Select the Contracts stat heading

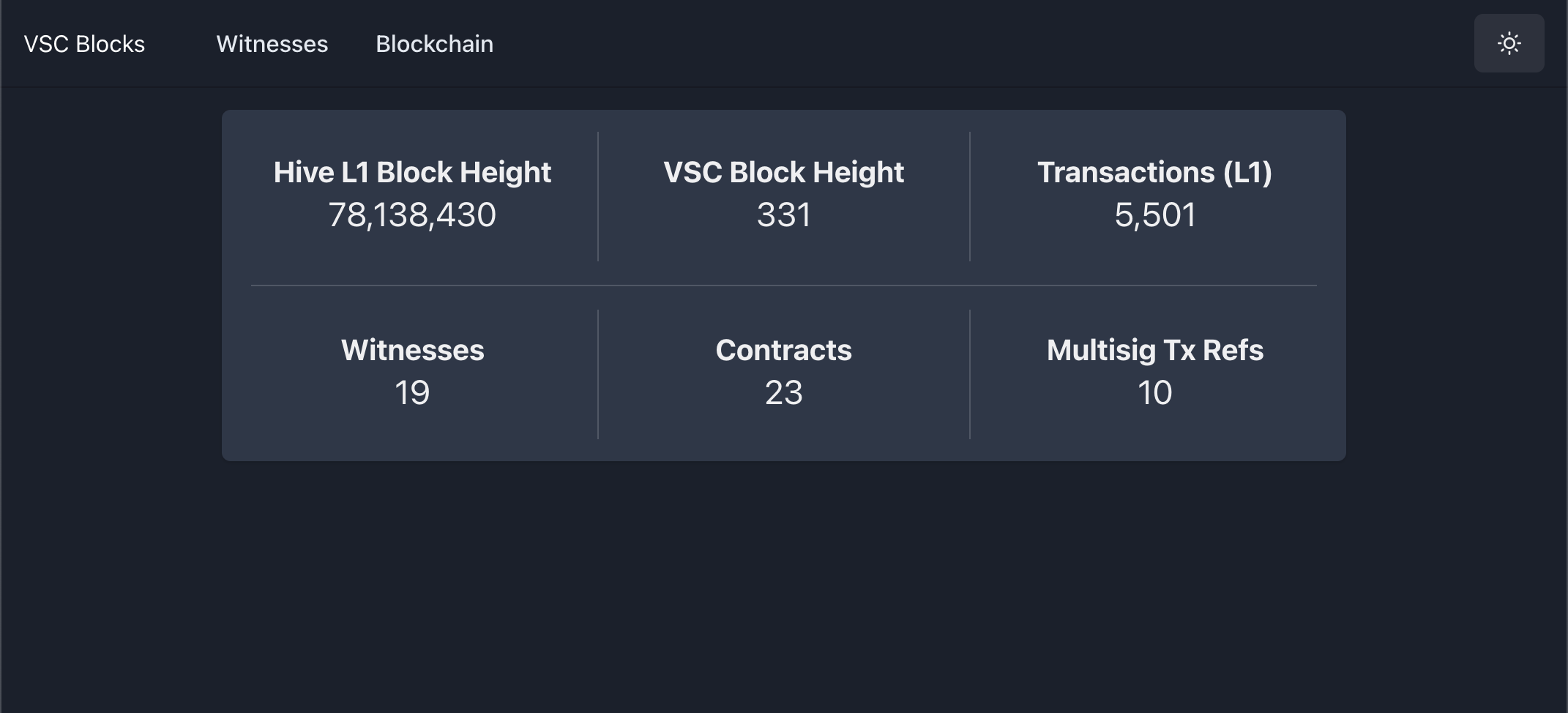point(784,350)
